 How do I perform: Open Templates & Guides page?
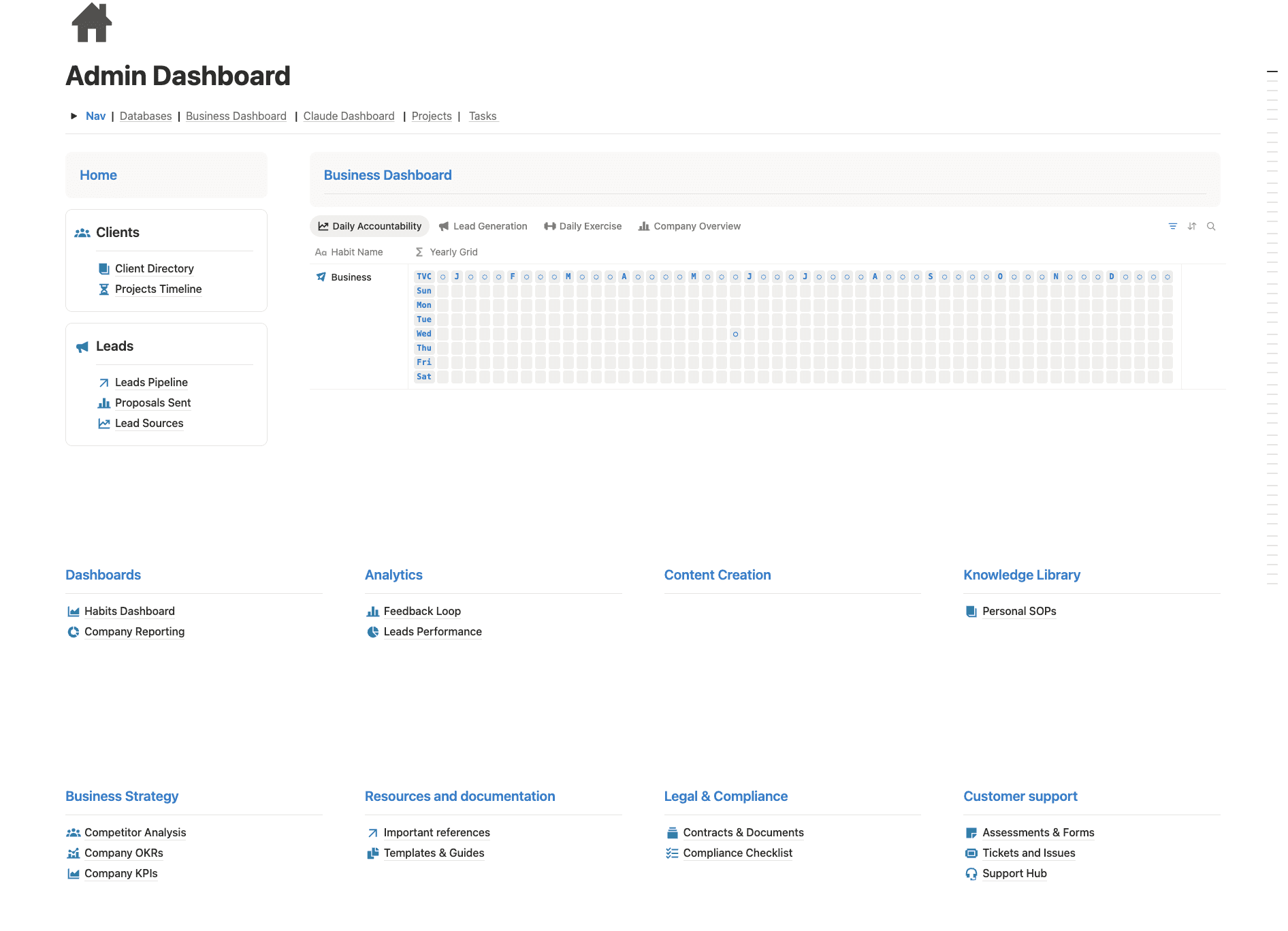pos(434,853)
